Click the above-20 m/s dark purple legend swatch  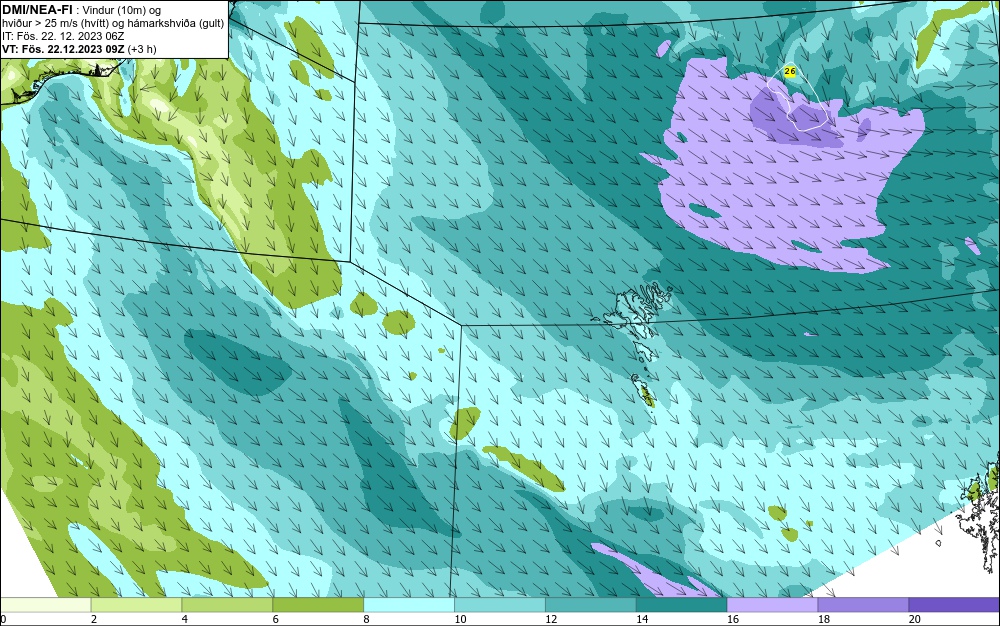954,604
